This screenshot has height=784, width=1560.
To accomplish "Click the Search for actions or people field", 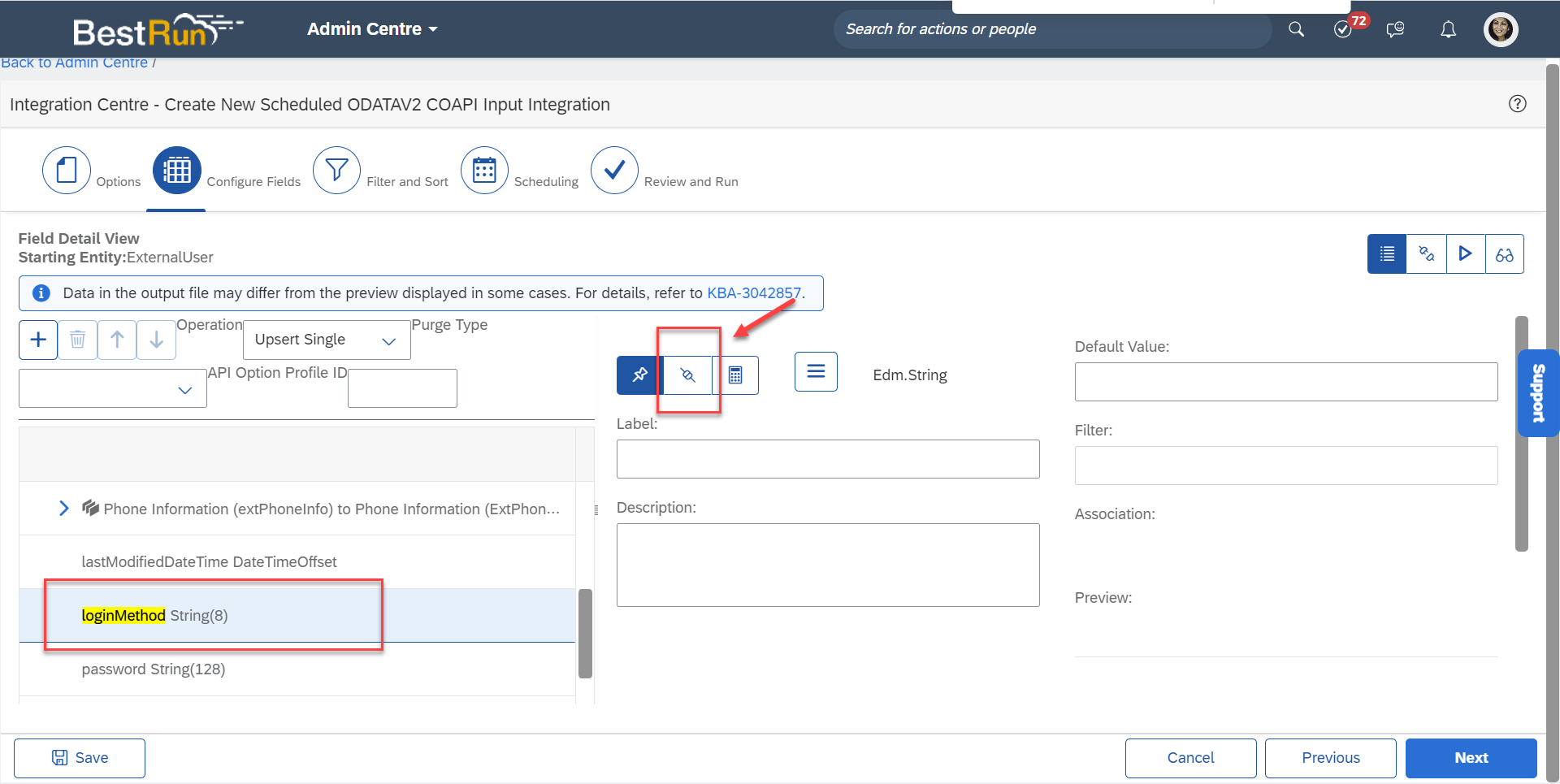I will (1052, 29).
